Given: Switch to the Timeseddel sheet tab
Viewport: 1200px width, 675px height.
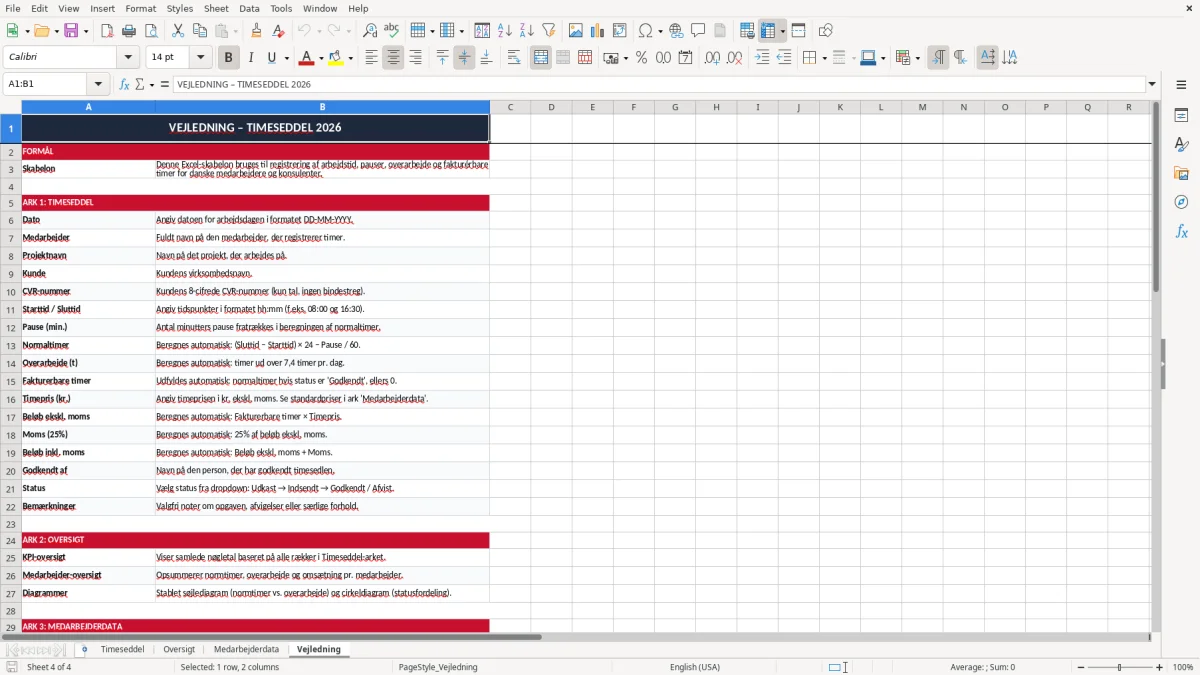Looking at the screenshot, I should pyautogui.click(x=122, y=650).
